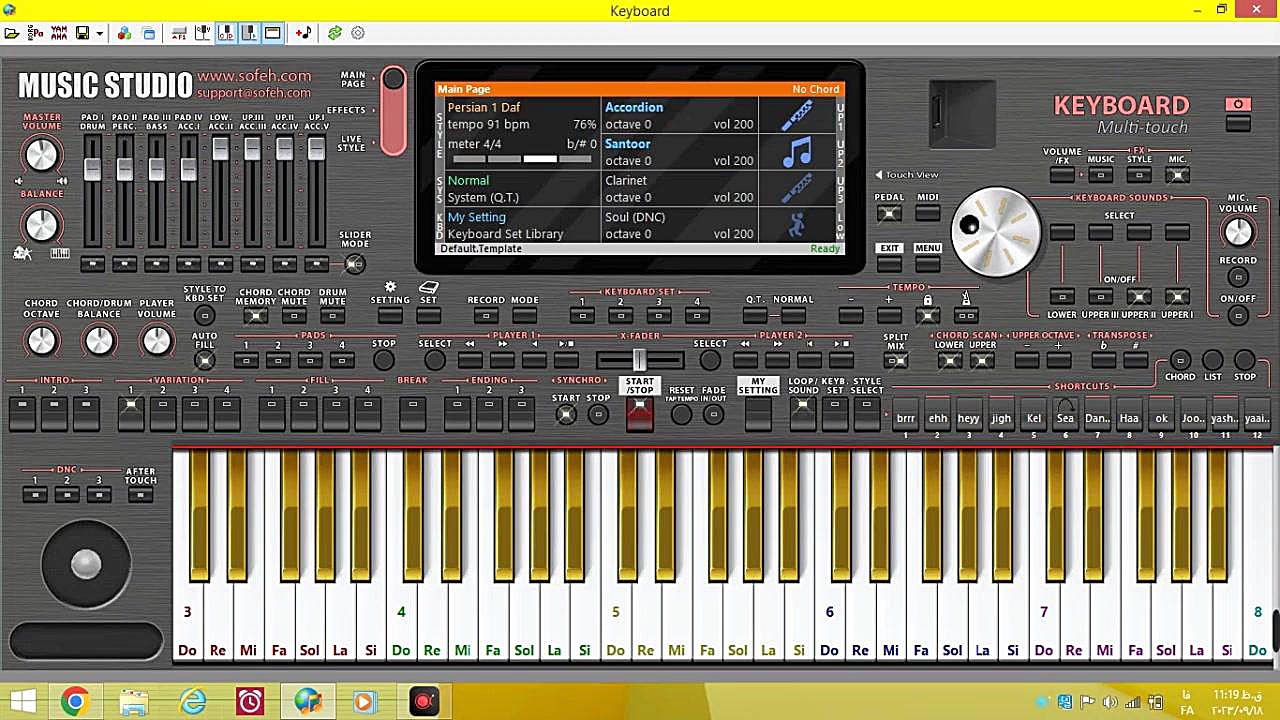Toggle the Upper I On/Off button
The image size is (1280, 720).
coord(1177,297)
